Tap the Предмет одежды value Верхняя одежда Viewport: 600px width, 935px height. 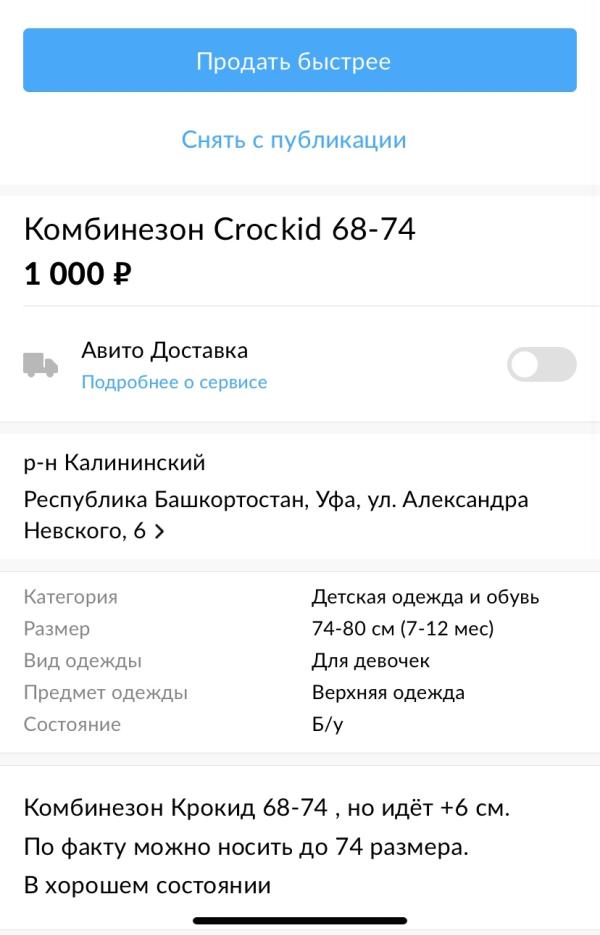[x=388, y=692]
